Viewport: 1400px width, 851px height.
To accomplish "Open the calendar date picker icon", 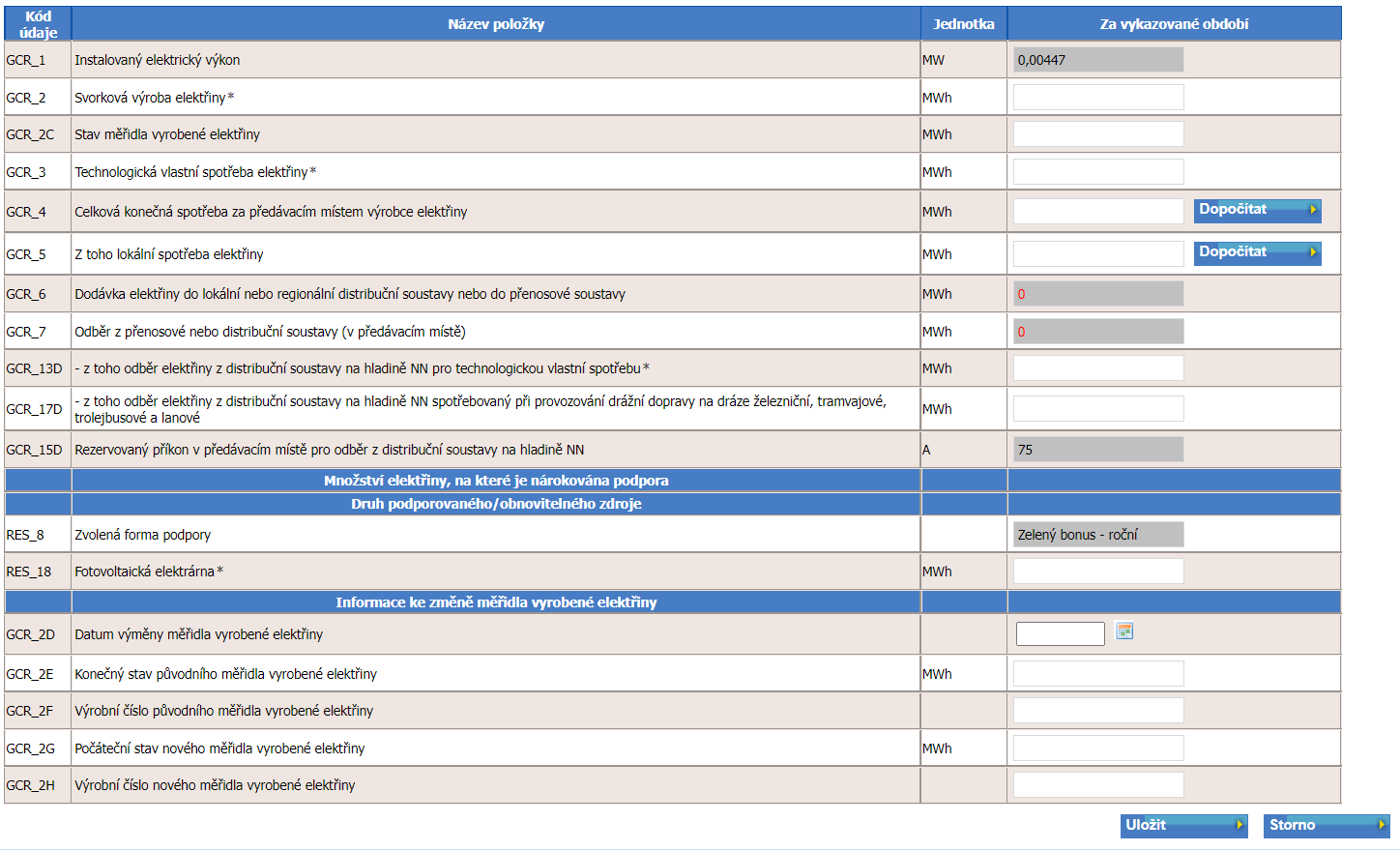I will pyautogui.click(x=1123, y=631).
